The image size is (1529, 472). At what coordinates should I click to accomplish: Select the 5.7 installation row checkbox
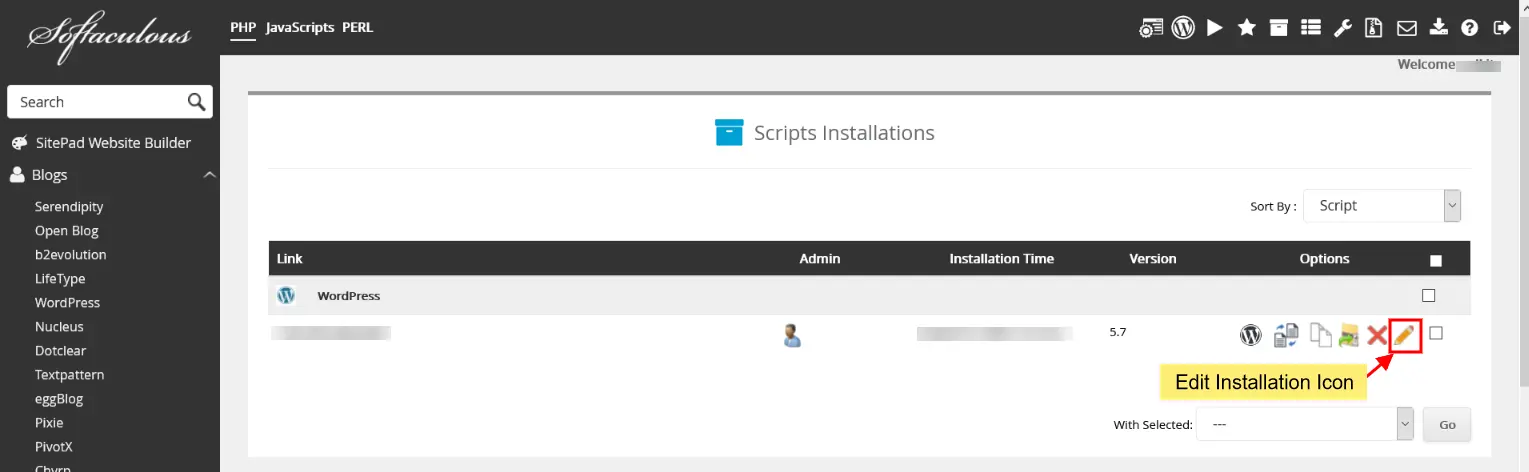1436,333
